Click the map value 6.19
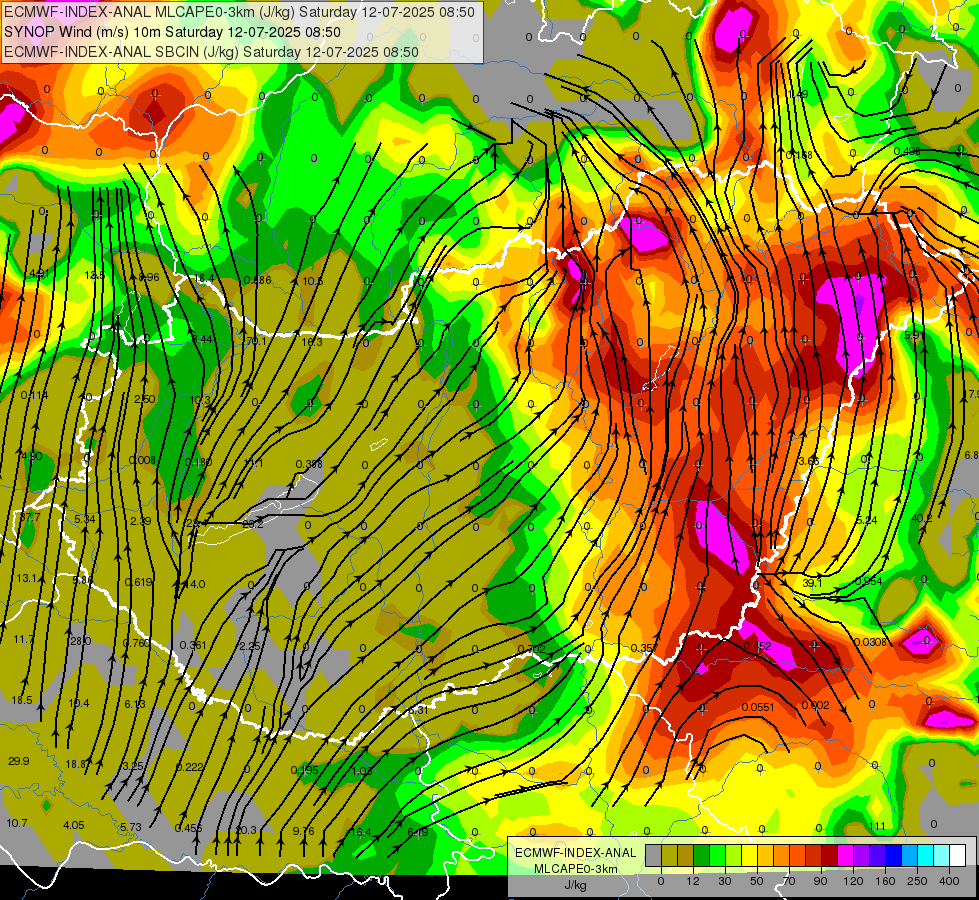Image resolution: width=979 pixels, height=900 pixels. click(418, 832)
